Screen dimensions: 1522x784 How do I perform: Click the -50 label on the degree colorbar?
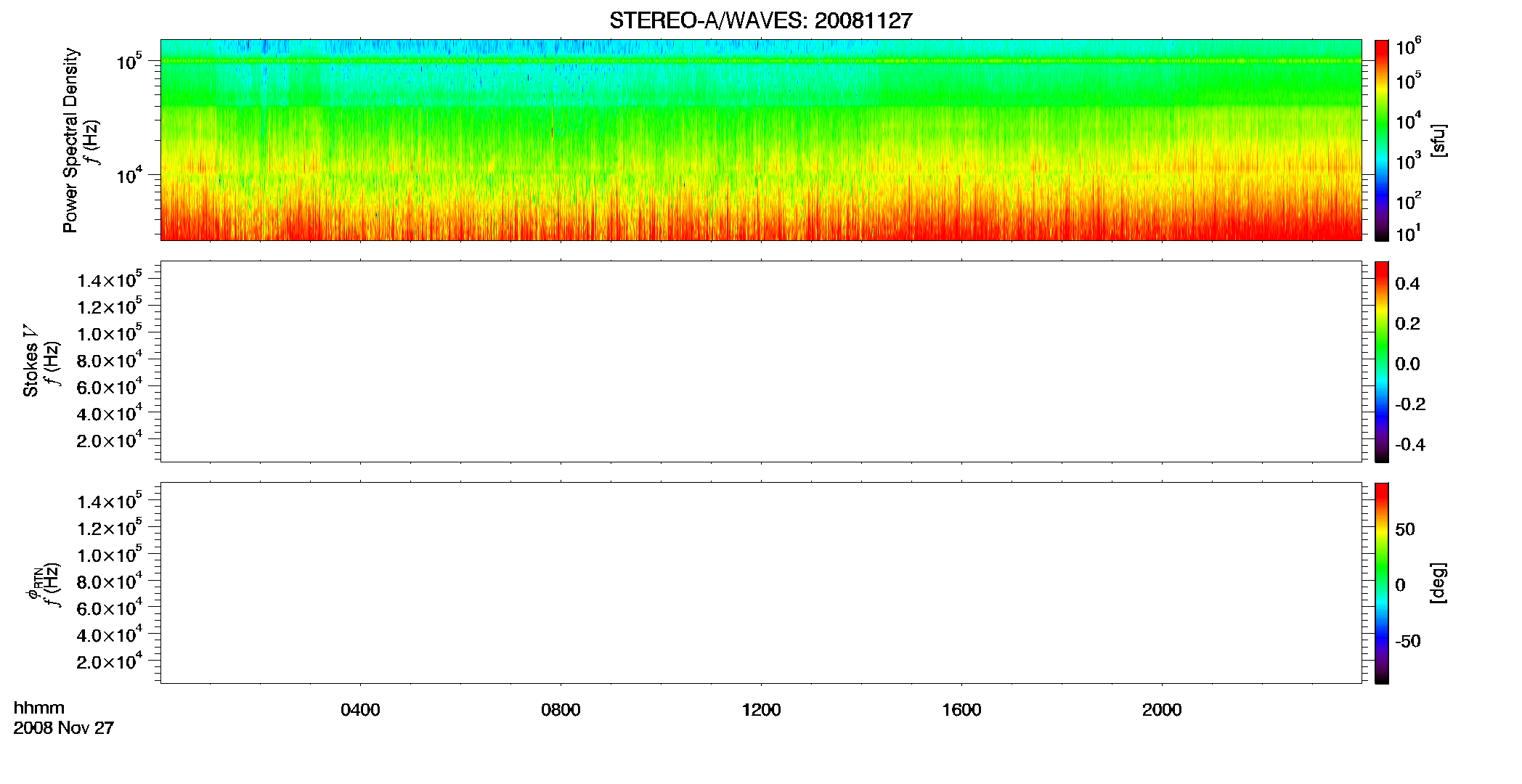[x=1407, y=641]
